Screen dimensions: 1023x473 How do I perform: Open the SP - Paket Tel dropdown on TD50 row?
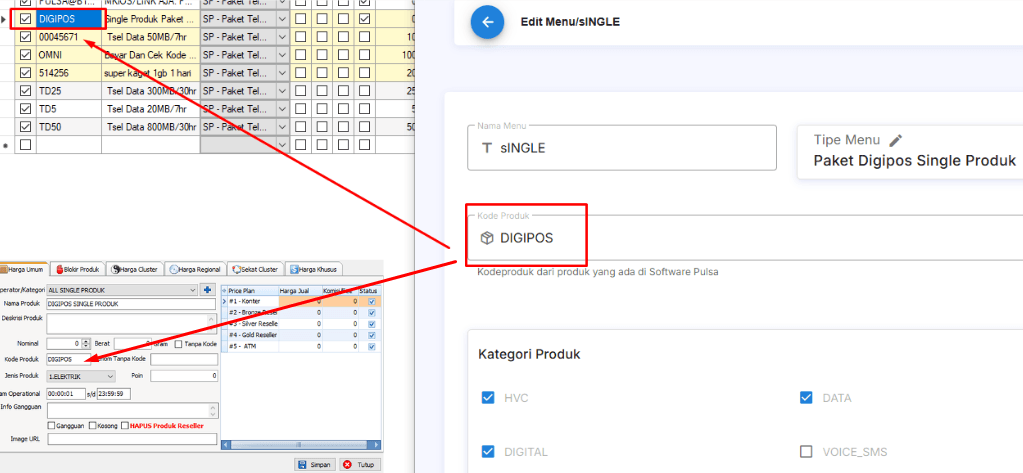(282, 127)
